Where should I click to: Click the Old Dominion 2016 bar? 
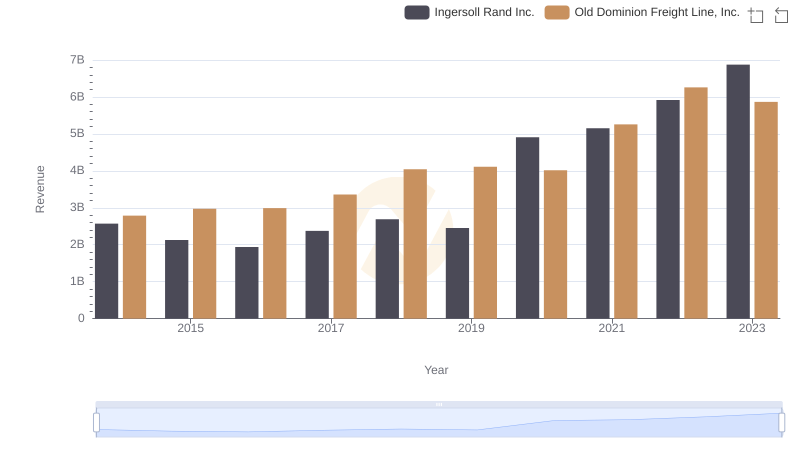coord(274,263)
